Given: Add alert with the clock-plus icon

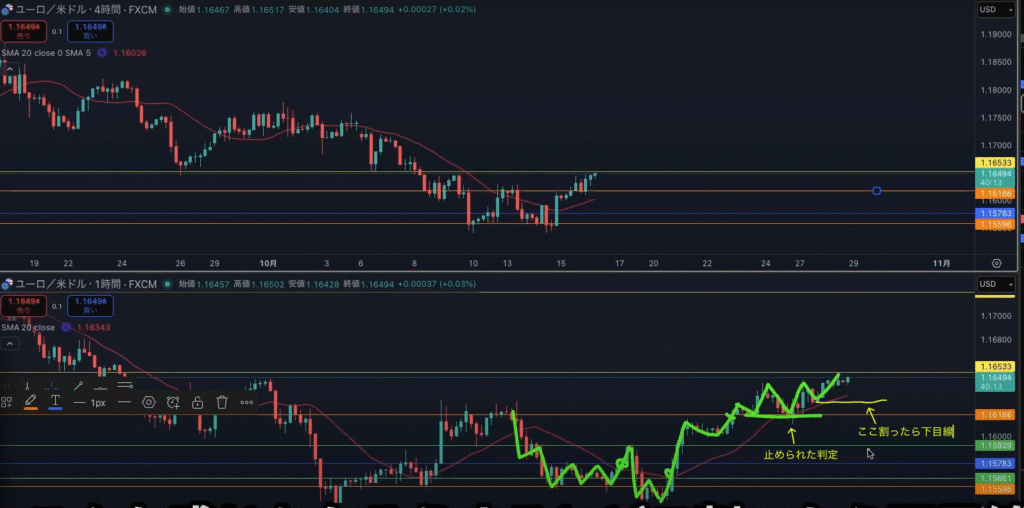Looking at the screenshot, I should 173,402.
